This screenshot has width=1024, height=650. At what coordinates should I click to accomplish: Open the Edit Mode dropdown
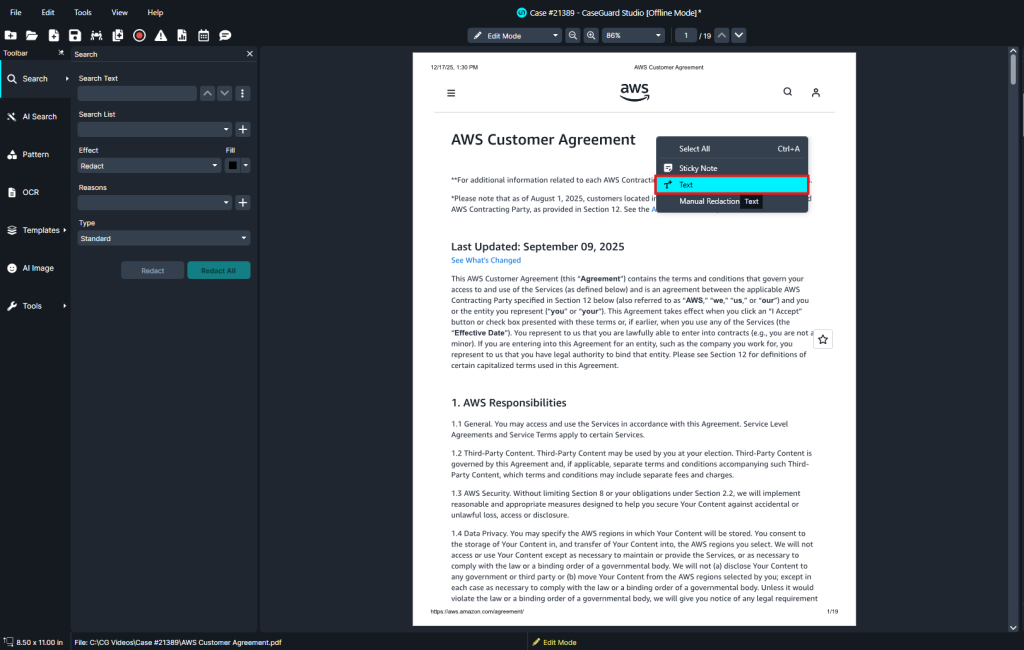tap(515, 35)
